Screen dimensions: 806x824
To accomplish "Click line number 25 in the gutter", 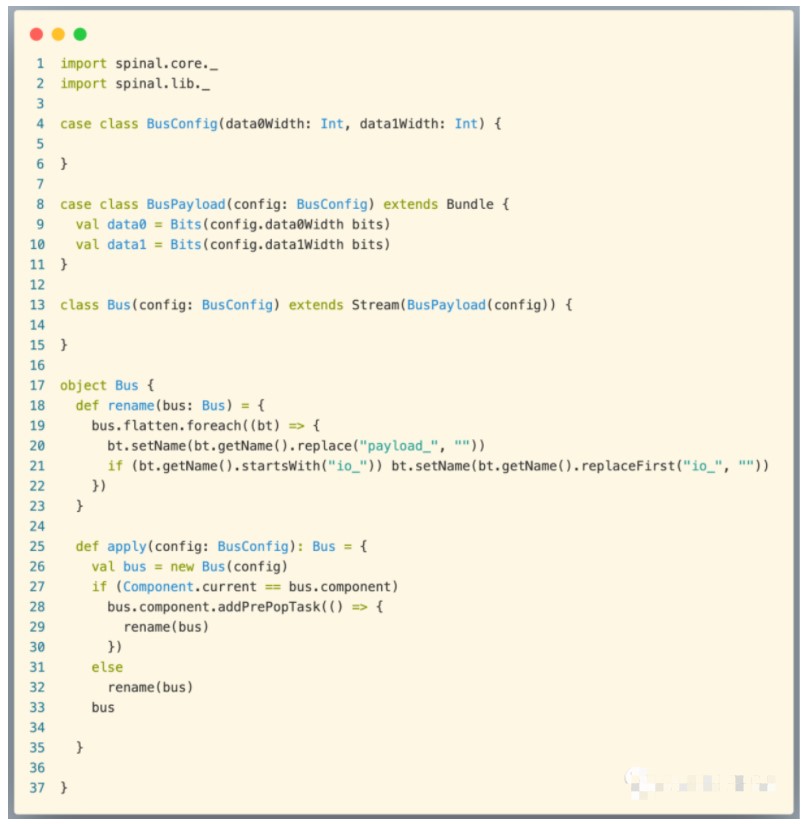I will [x=37, y=546].
